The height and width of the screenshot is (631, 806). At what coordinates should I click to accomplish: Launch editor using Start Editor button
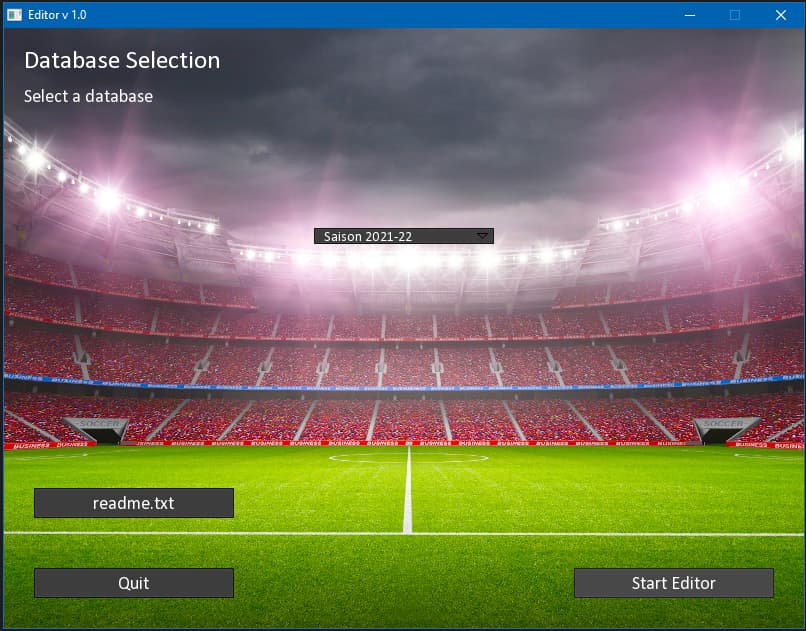pyautogui.click(x=673, y=583)
